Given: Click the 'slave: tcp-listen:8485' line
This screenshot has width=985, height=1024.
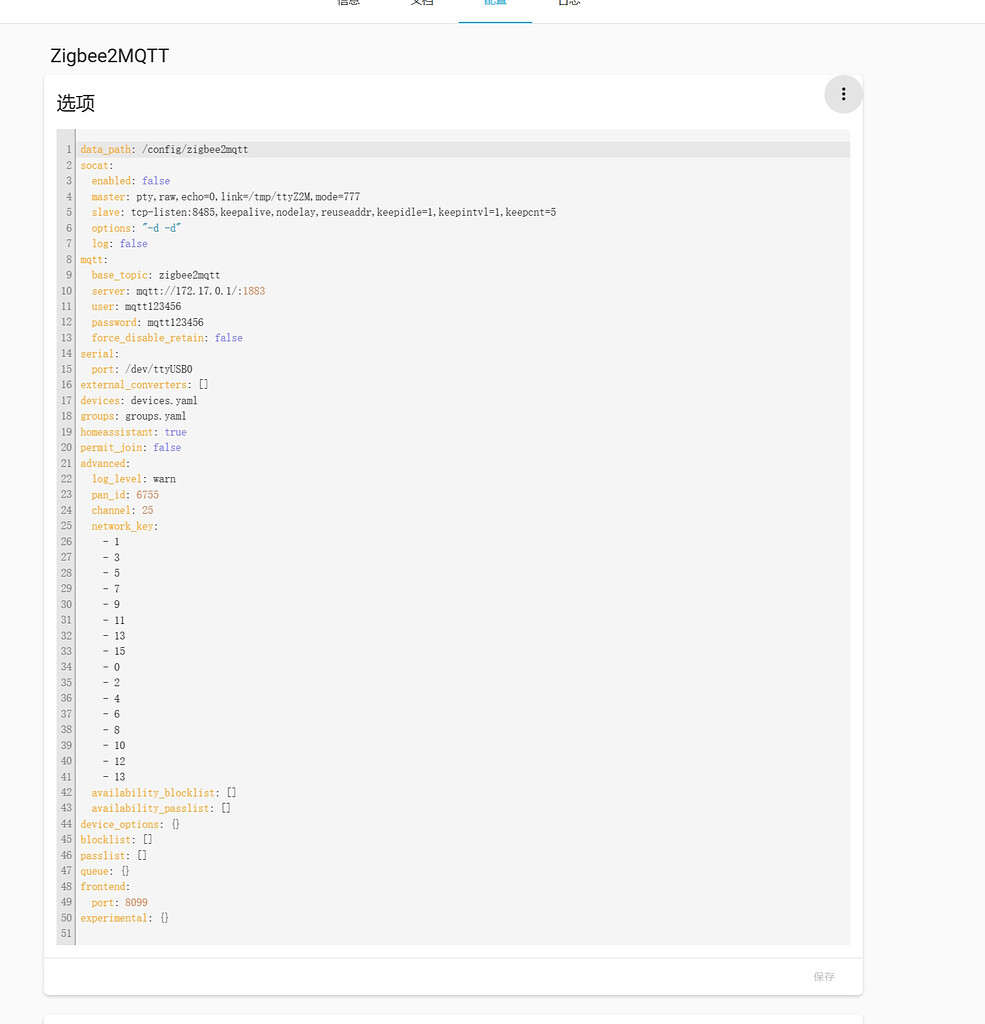Looking at the screenshot, I should [x=324, y=212].
